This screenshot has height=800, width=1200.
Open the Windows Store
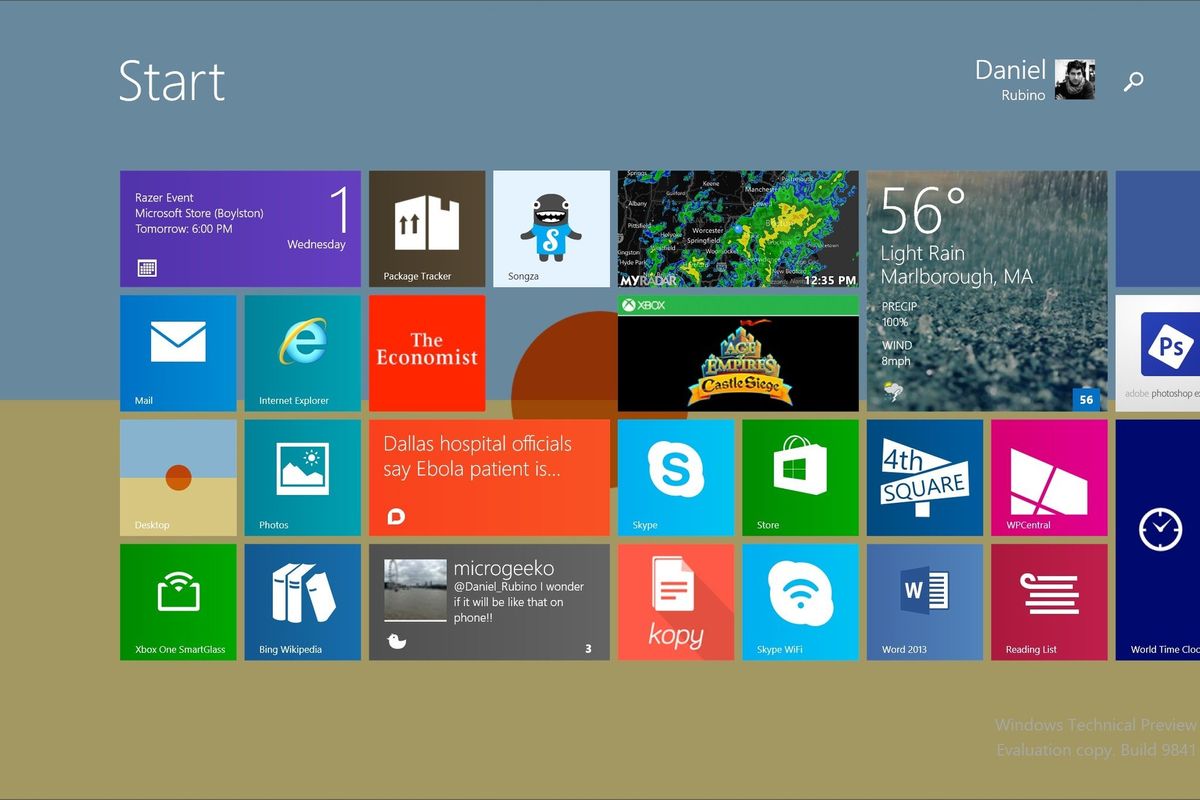click(x=800, y=477)
